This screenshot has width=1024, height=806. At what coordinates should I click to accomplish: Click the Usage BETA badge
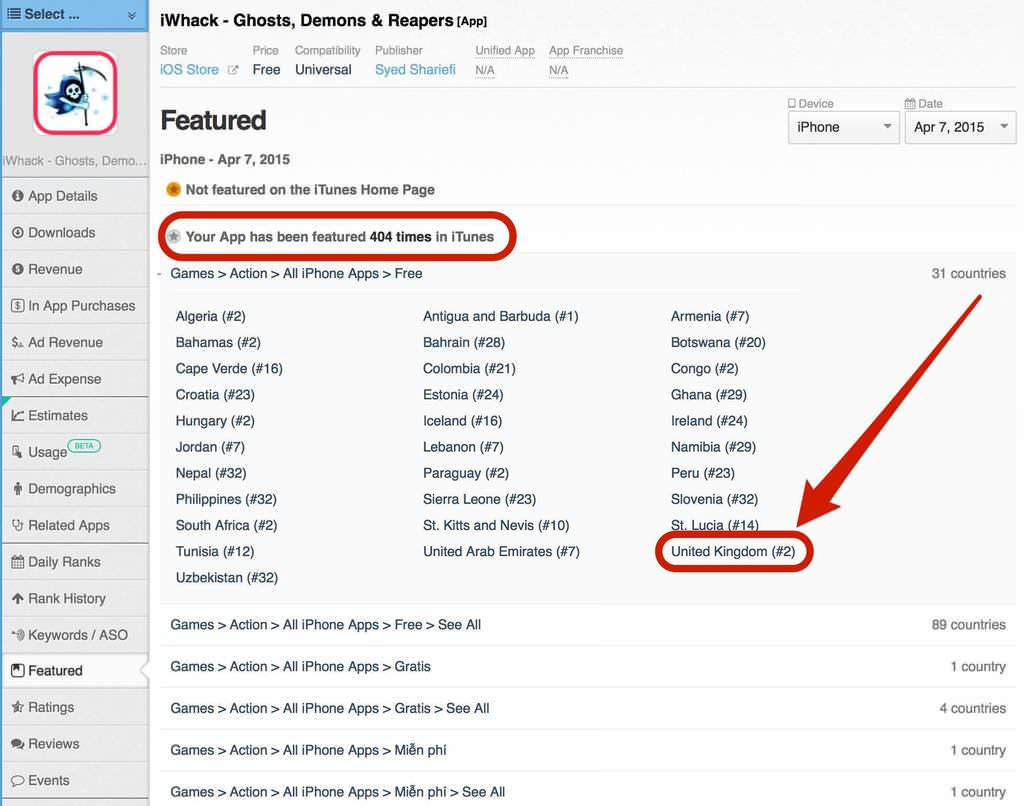[84, 446]
